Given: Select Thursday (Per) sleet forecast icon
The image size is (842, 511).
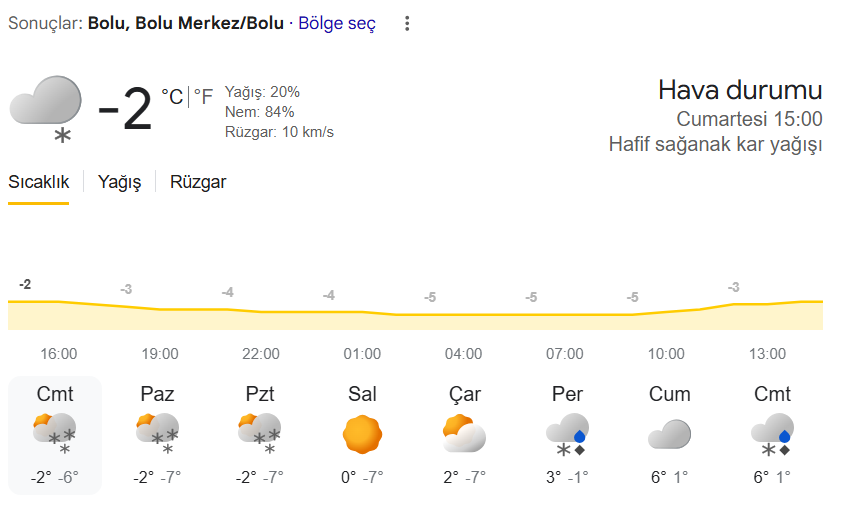Looking at the screenshot, I should 566,434.
